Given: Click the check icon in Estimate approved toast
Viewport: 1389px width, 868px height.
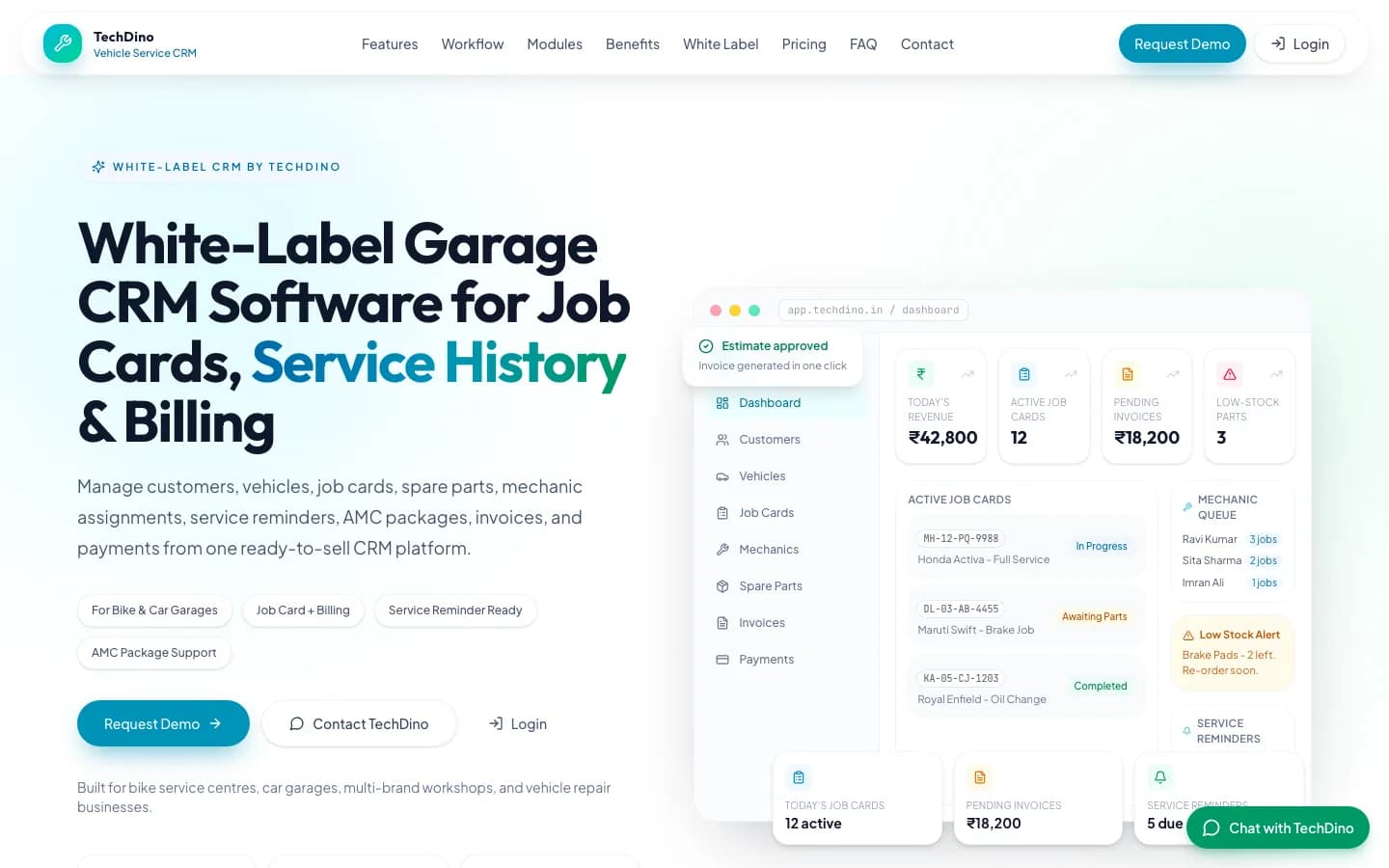Looking at the screenshot, I should point(706,346).
